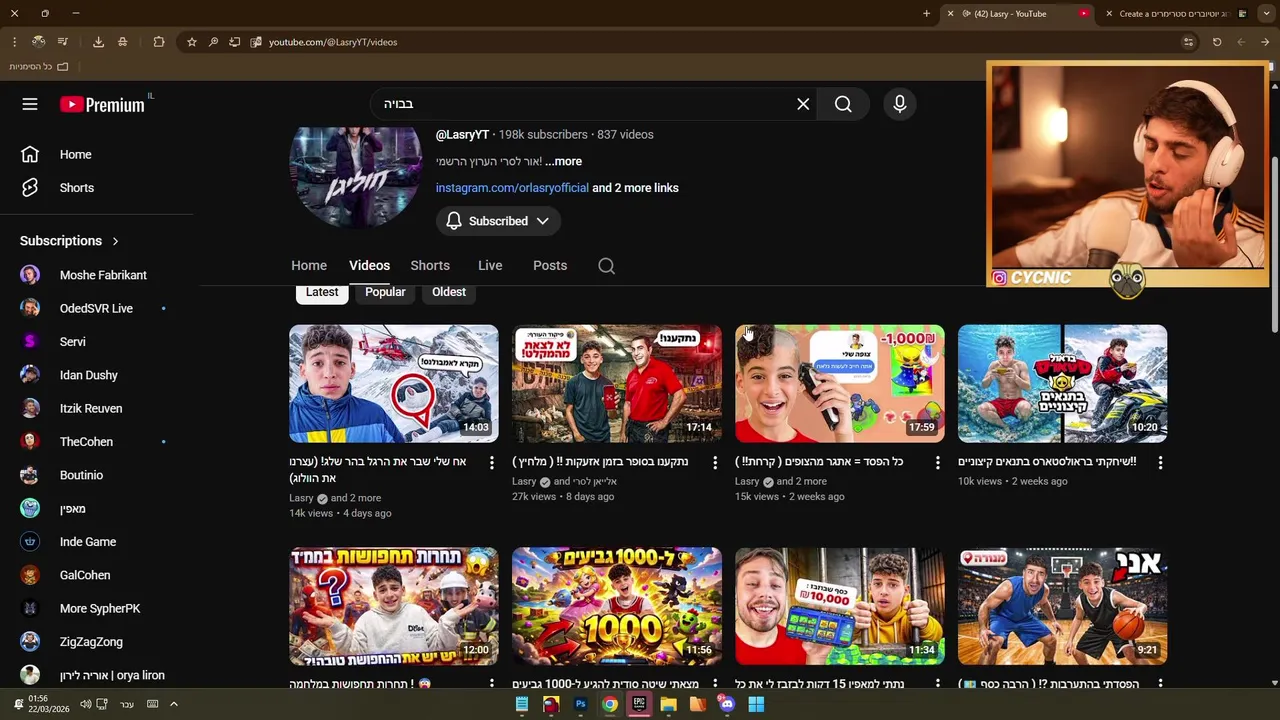Screen dimensions: 1280x720
Task: Open the 9:21 basketball video thumbnail
Action: 1062,606
